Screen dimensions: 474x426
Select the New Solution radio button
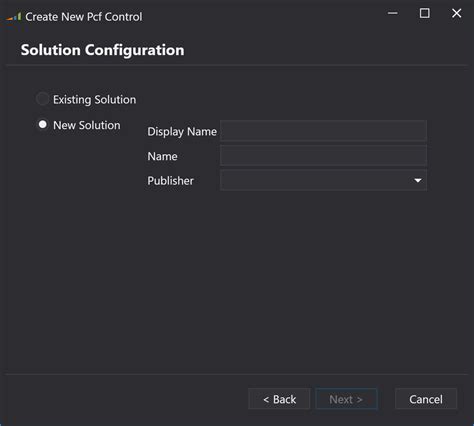[42, 125]
